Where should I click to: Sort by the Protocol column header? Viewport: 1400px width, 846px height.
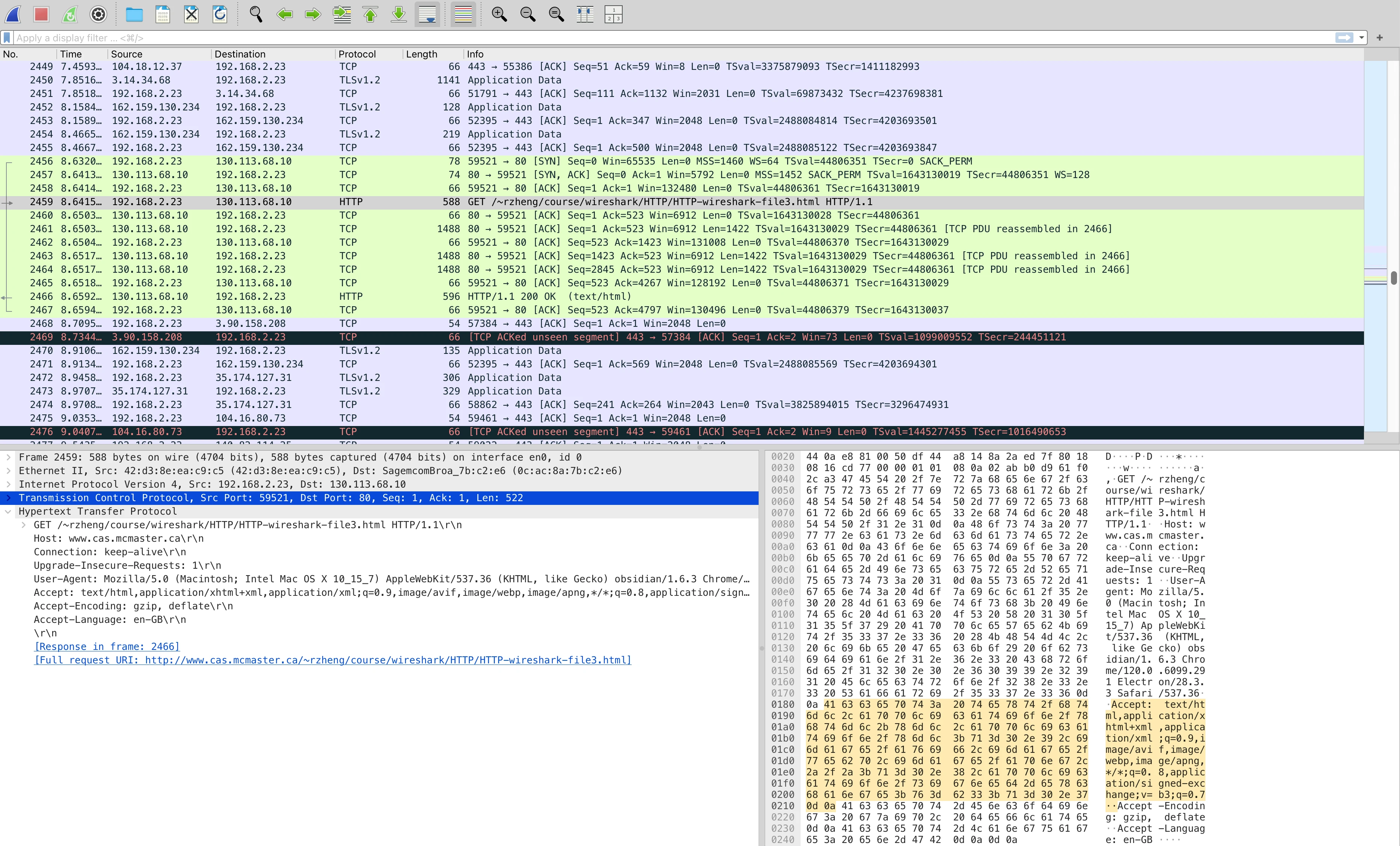[x=369, y=54]
